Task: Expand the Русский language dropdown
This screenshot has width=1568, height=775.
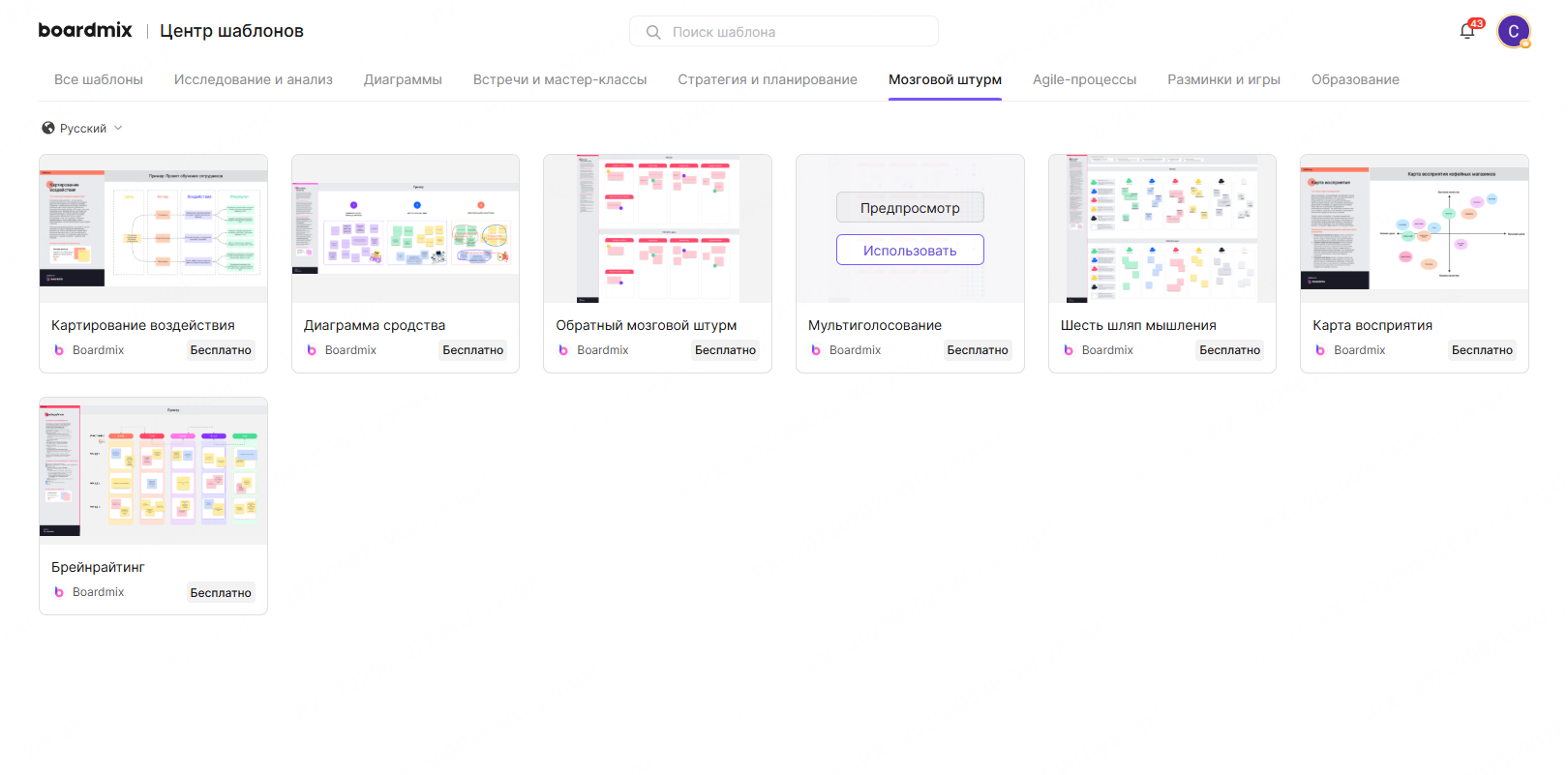Action: 82,128
